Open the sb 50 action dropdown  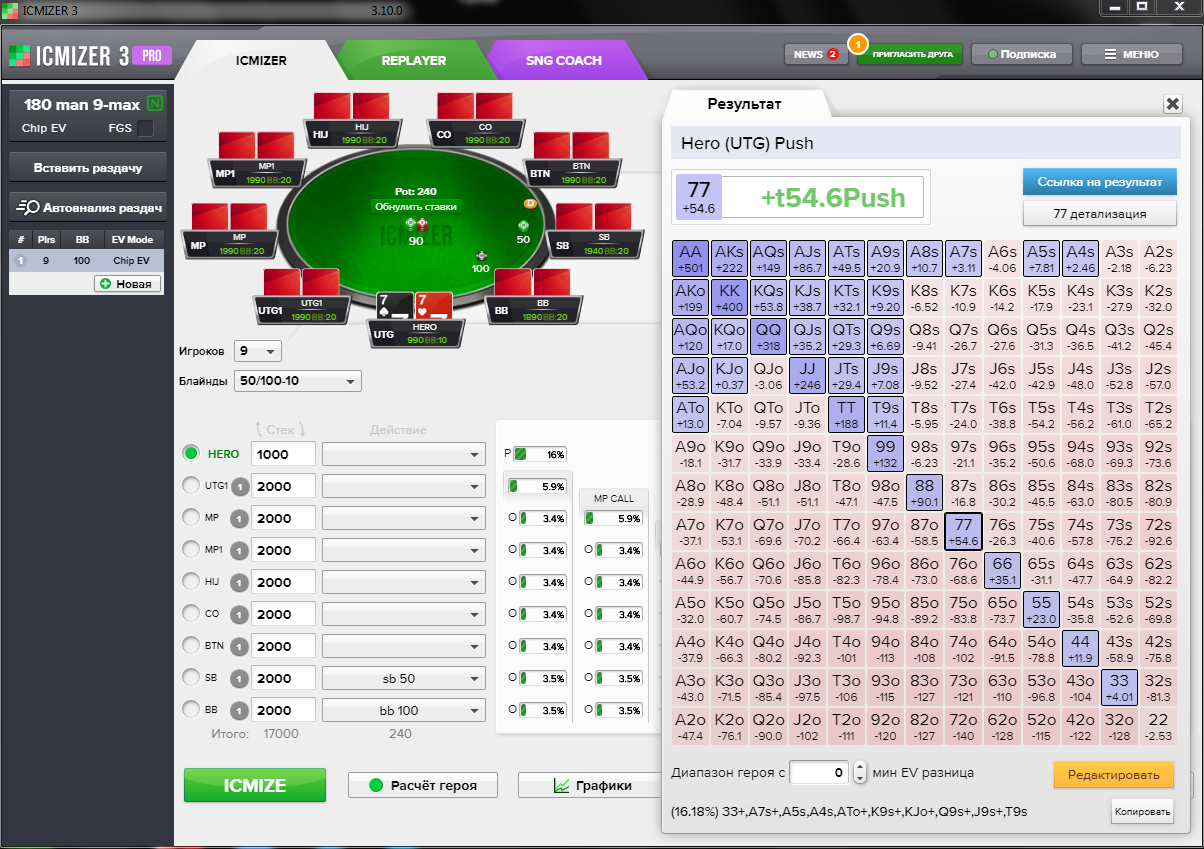click(x=404, y=678)
